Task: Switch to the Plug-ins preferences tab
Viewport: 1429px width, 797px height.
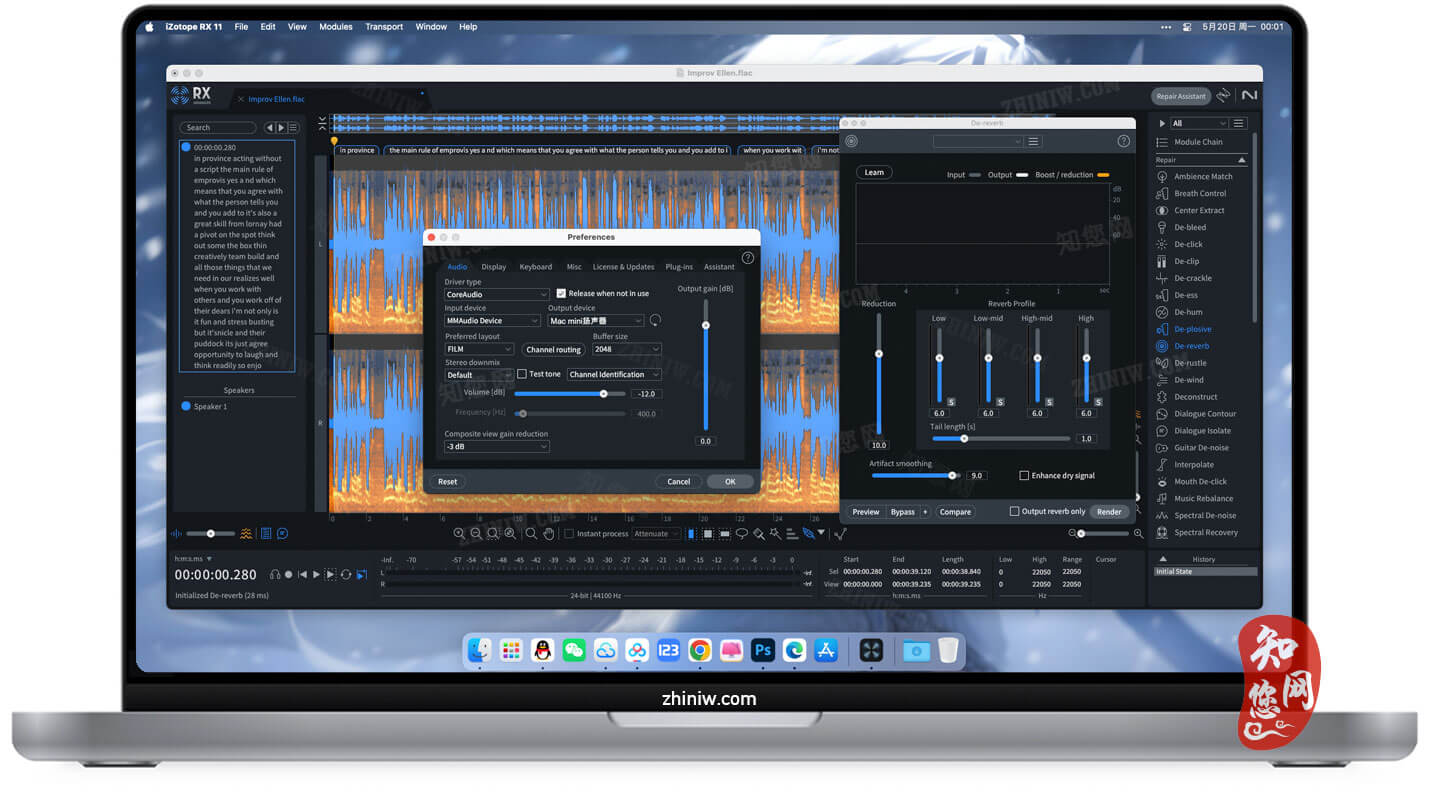Action: (679, 267)
